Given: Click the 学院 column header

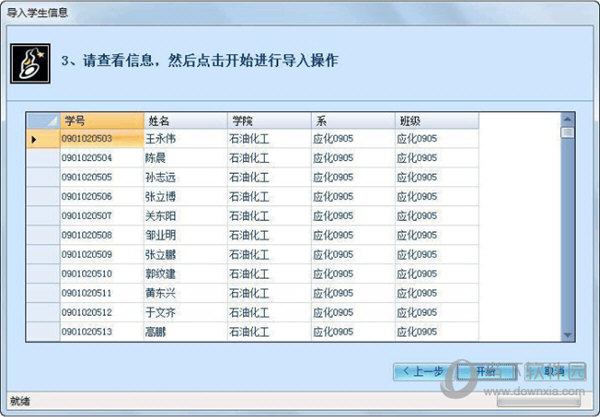Looking at the screenshot, I should coord(268,120).
